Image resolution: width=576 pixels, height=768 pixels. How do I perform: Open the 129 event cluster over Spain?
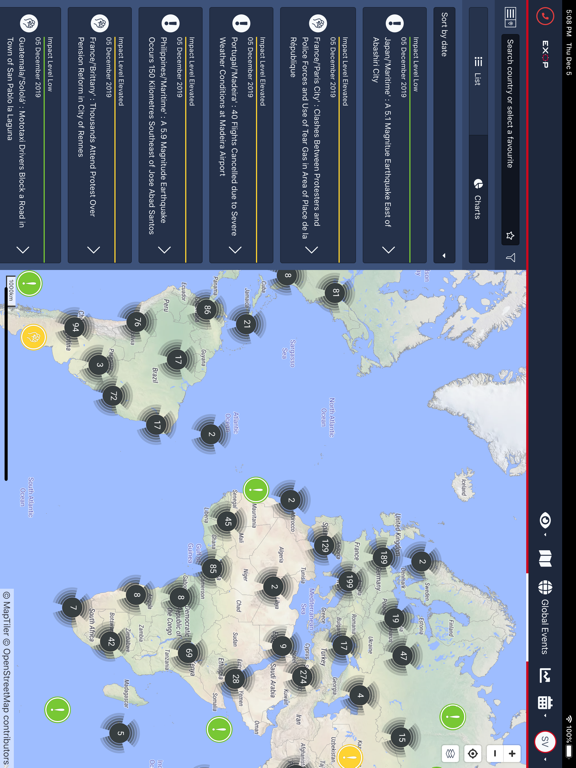click(324, 545)
